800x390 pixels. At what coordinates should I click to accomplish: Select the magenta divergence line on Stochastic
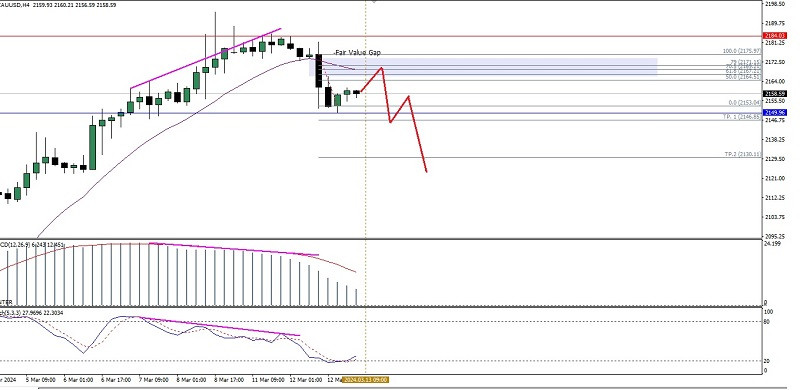(219, 326)
